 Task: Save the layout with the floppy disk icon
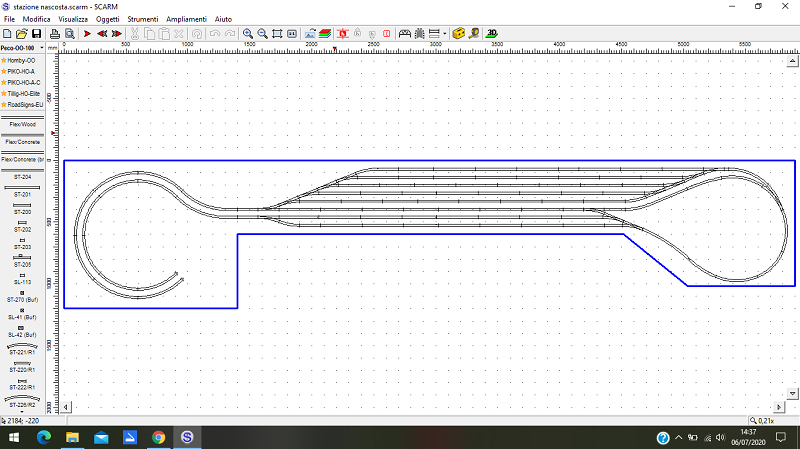click(36, 33)
